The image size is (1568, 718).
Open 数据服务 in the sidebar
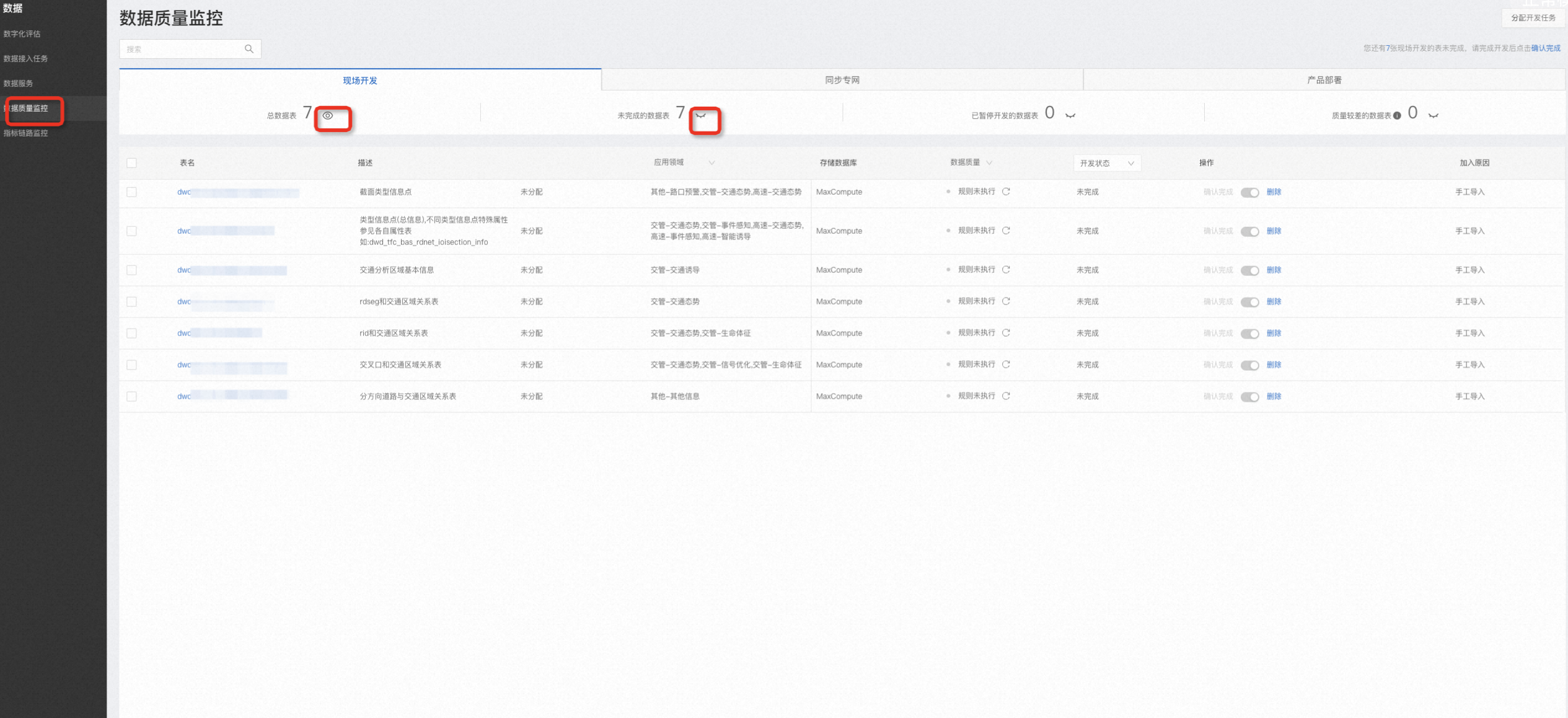(19, 84)
